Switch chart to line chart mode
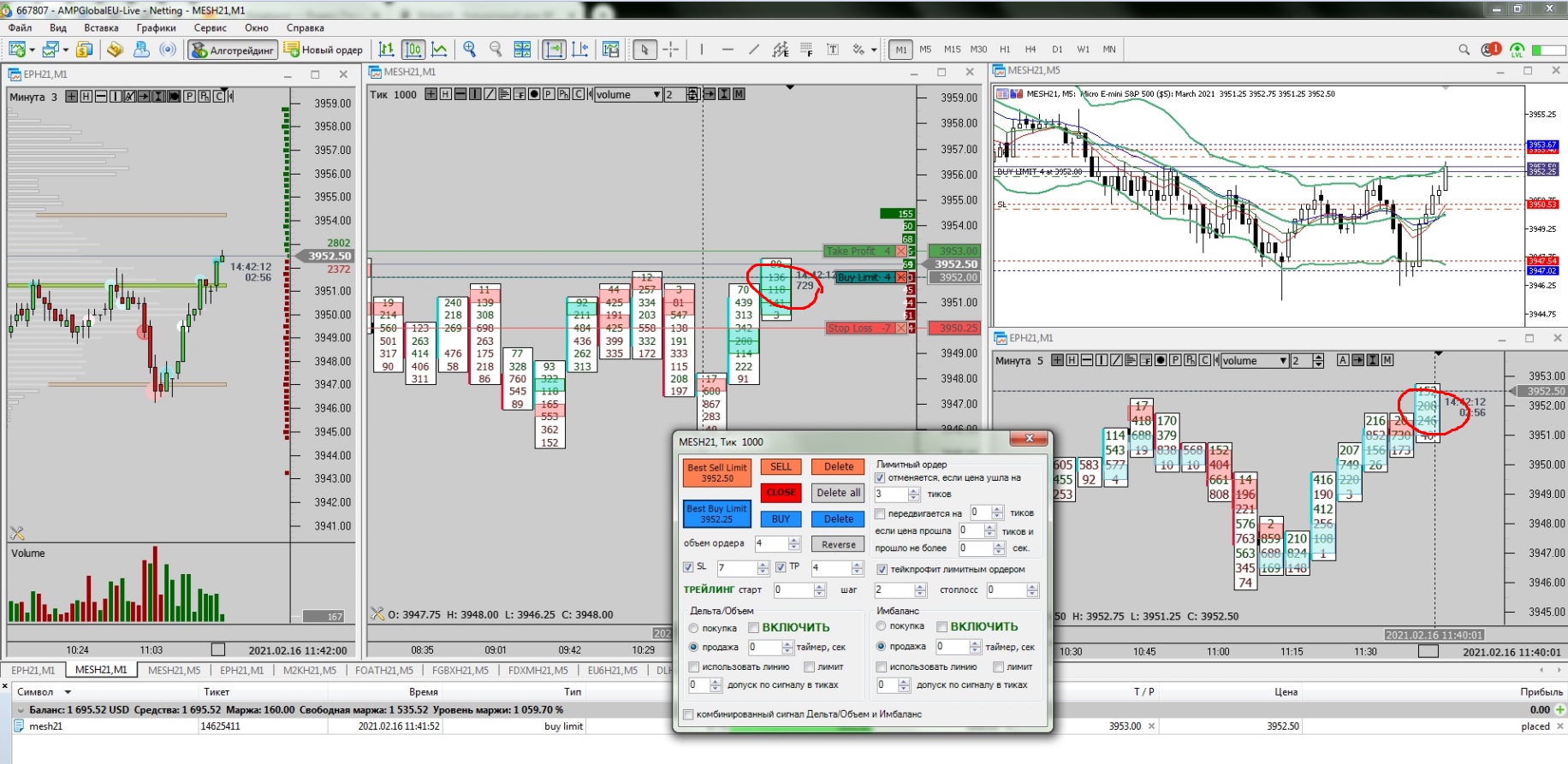Viewport: 1568px width, 764px height. [440, 50]
